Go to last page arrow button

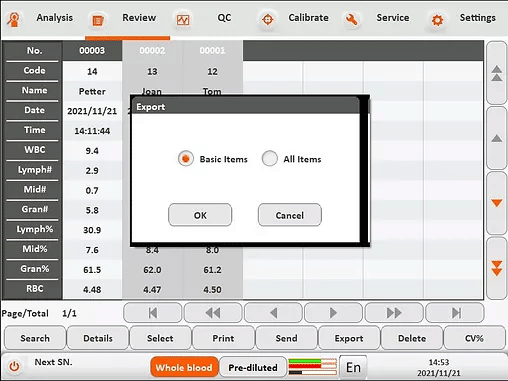455,313
